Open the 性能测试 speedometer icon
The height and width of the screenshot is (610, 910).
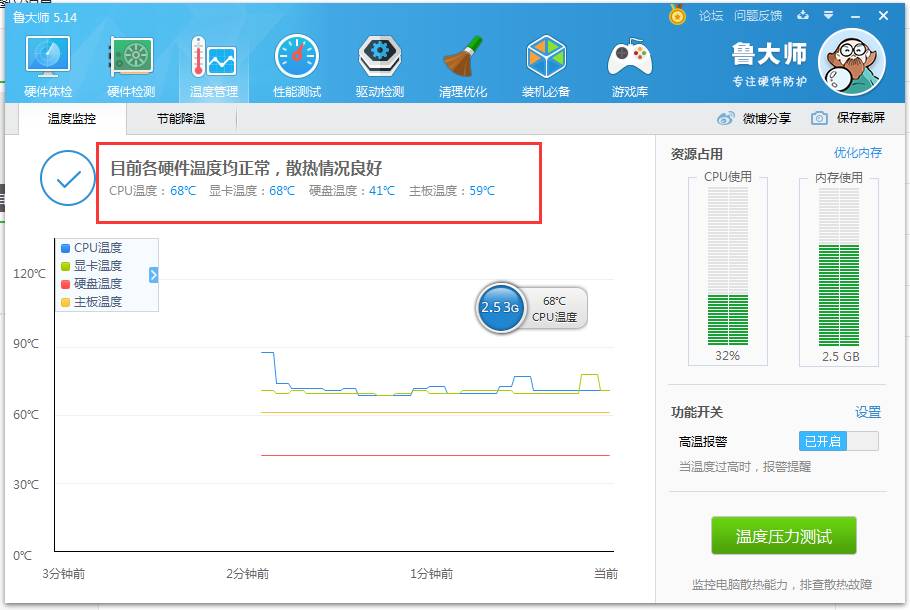click(297, 66)
